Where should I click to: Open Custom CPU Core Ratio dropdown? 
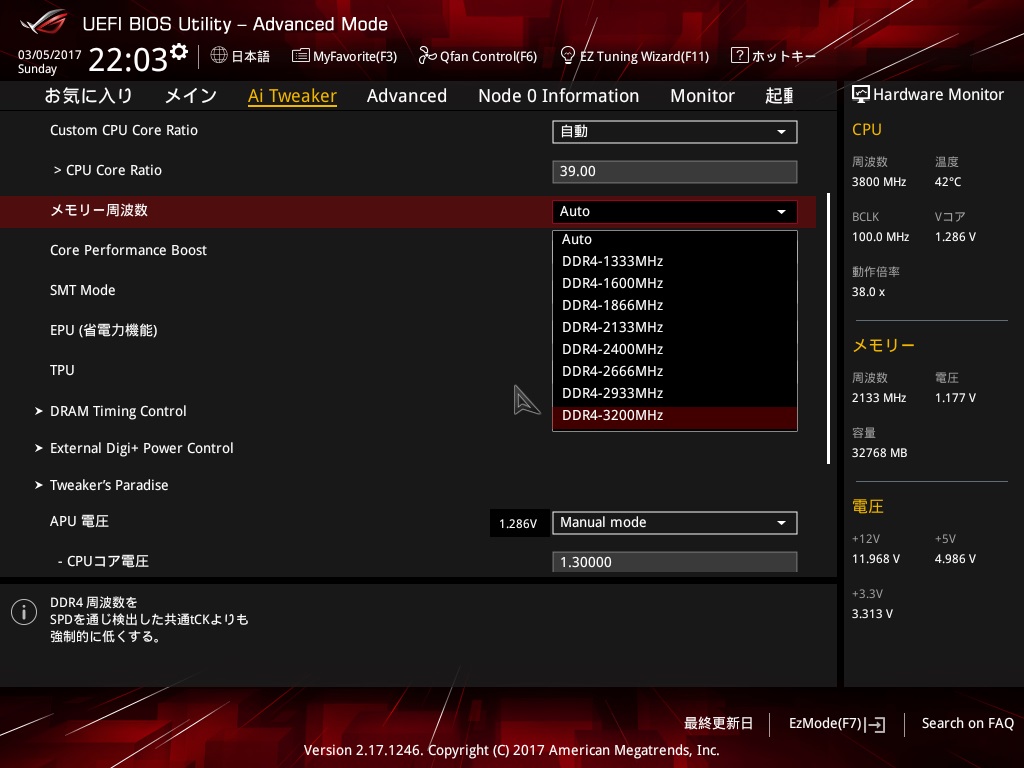675,132
